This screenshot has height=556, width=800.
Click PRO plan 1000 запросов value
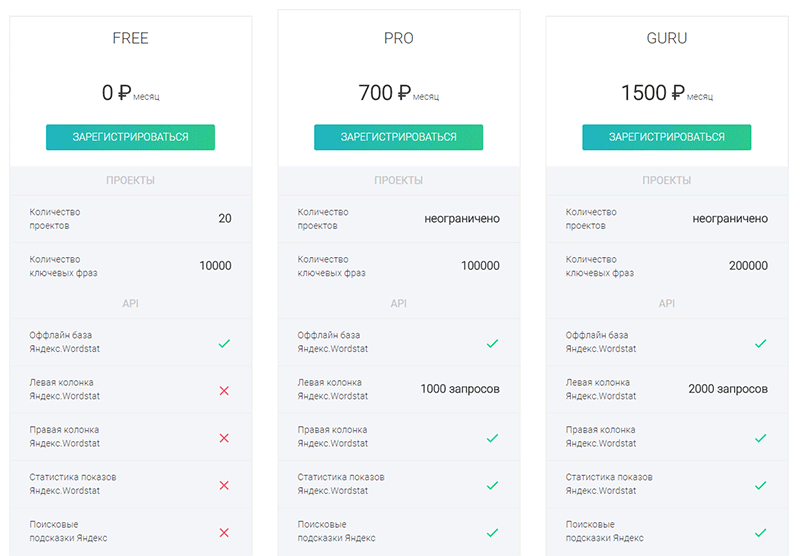(x=460, y=389)
